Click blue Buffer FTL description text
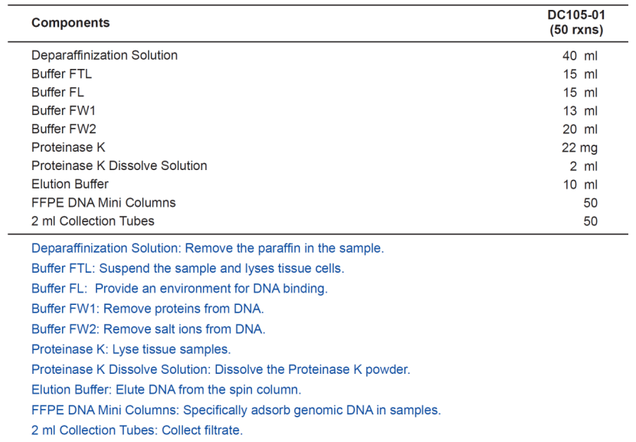 point(187,268)
